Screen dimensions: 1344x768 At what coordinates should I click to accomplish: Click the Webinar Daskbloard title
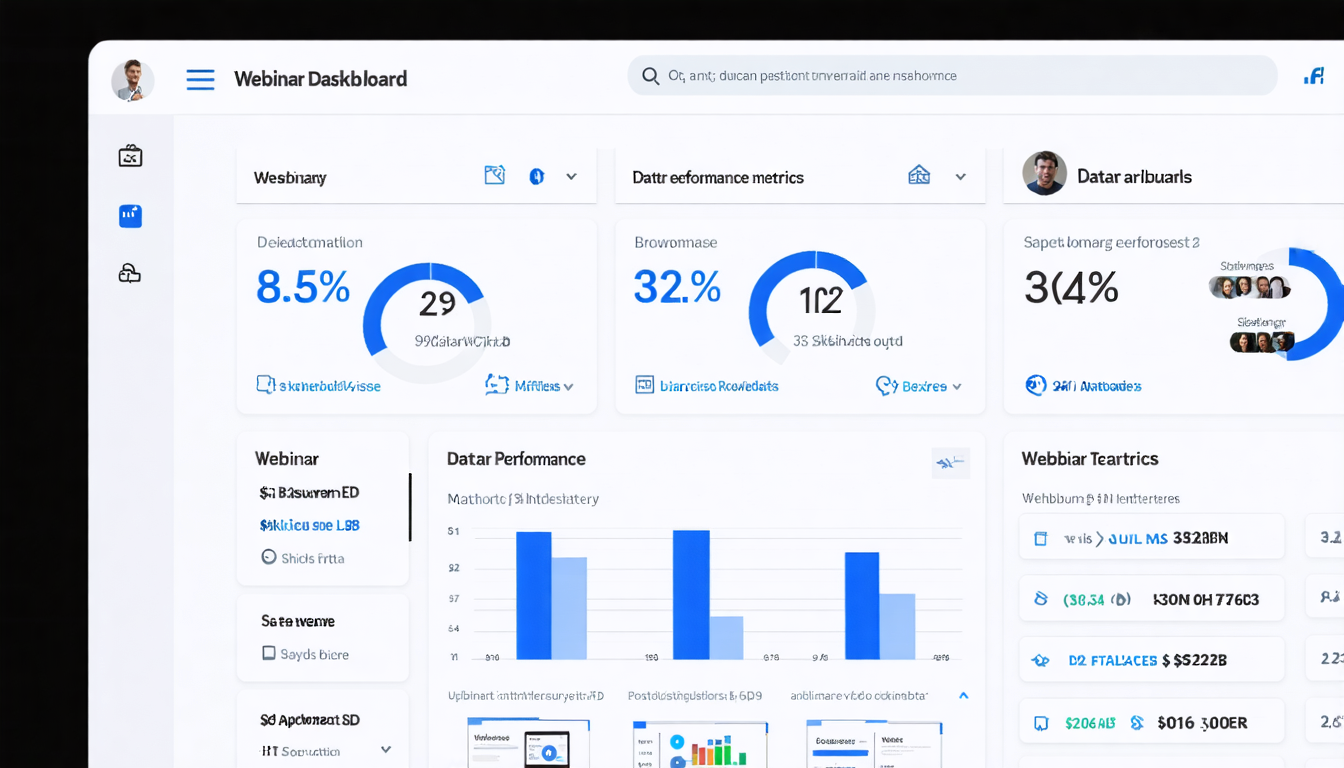[x=320, y=79]
